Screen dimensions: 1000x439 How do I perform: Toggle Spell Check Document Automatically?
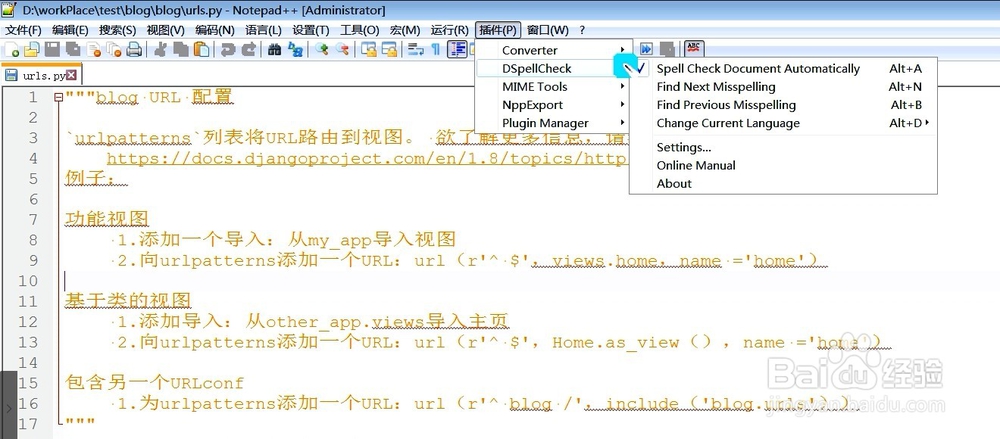783,69
